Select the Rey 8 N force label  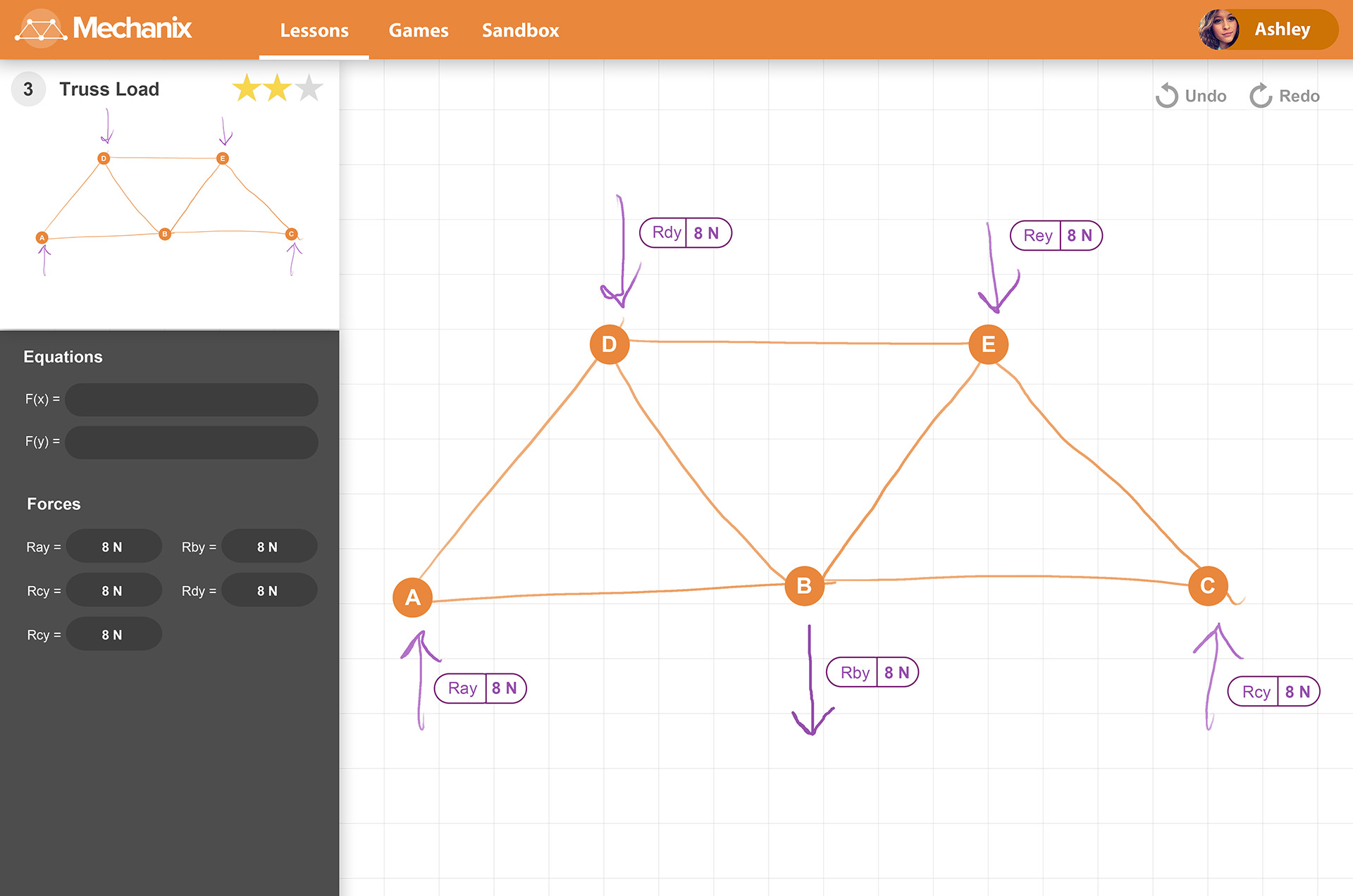[x=1056, y=235]
